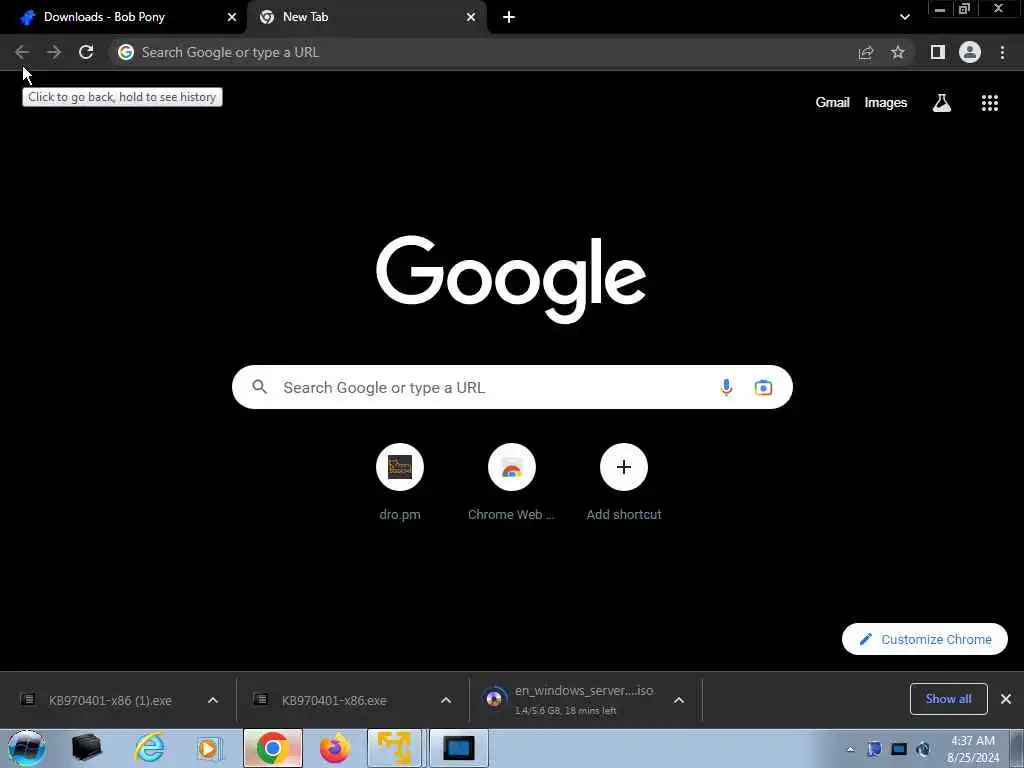Launch Windows Media Player from the taskbar
Image resolution: width=1024 pixels, height=768 pixels.
210,748
